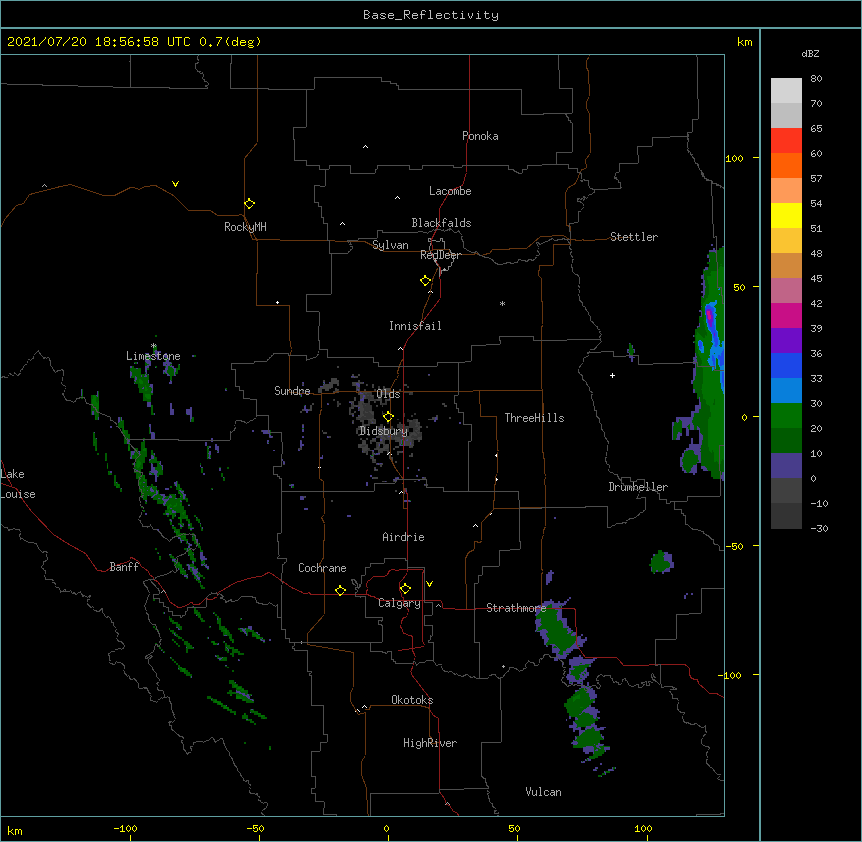Image resolution: width=862 pixels, height=842 pixels.
Task: Click the violet 0–10 dBZ legend swatch
Action: pyautogui.click(x=786, y=466)
